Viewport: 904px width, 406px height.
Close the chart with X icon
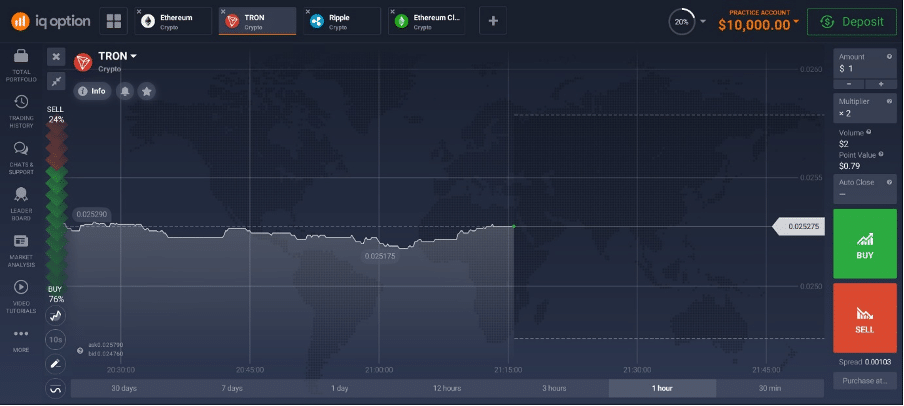click(56, 57)
